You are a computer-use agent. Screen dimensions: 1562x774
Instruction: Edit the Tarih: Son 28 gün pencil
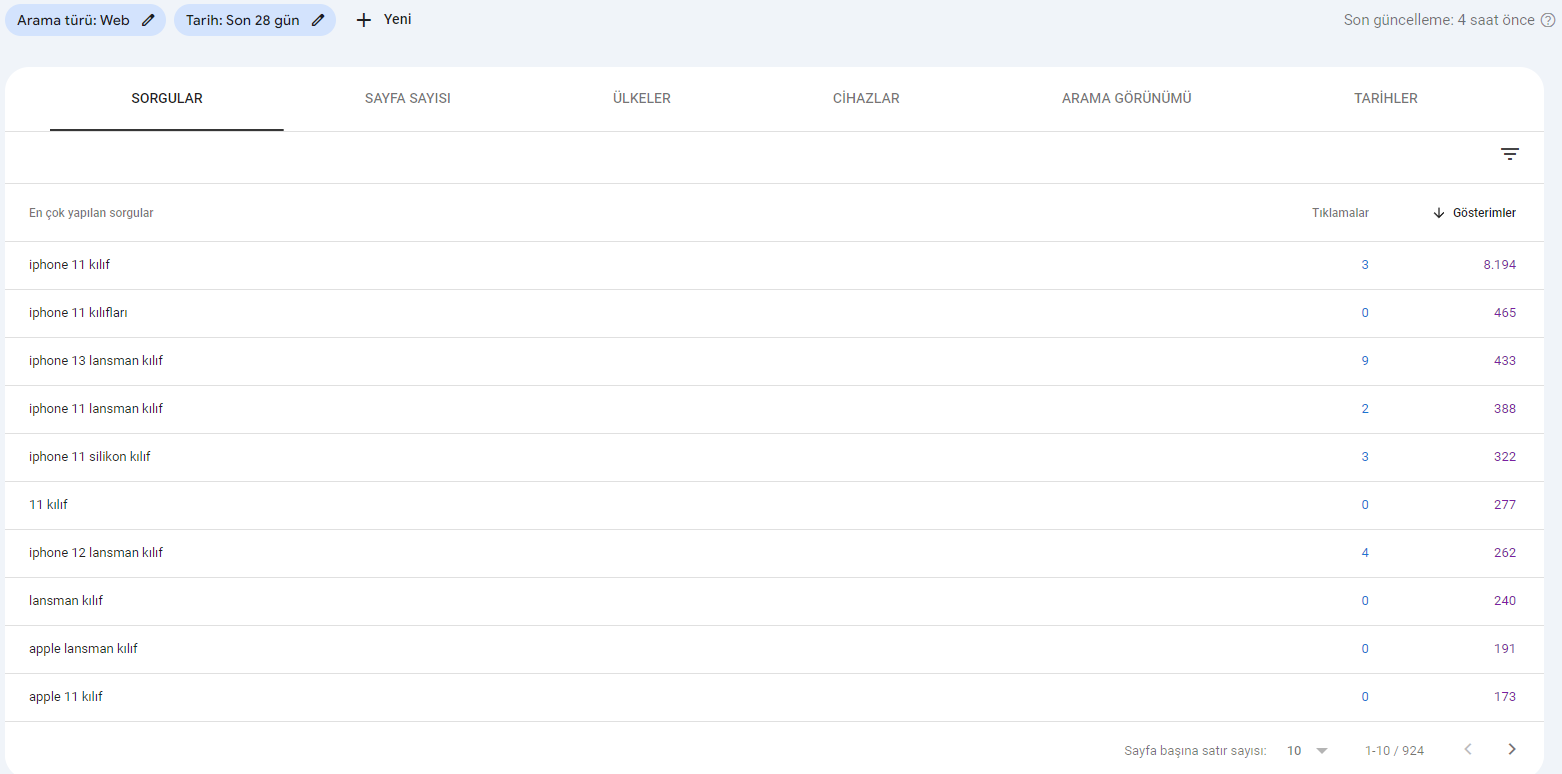click(318, 20)
